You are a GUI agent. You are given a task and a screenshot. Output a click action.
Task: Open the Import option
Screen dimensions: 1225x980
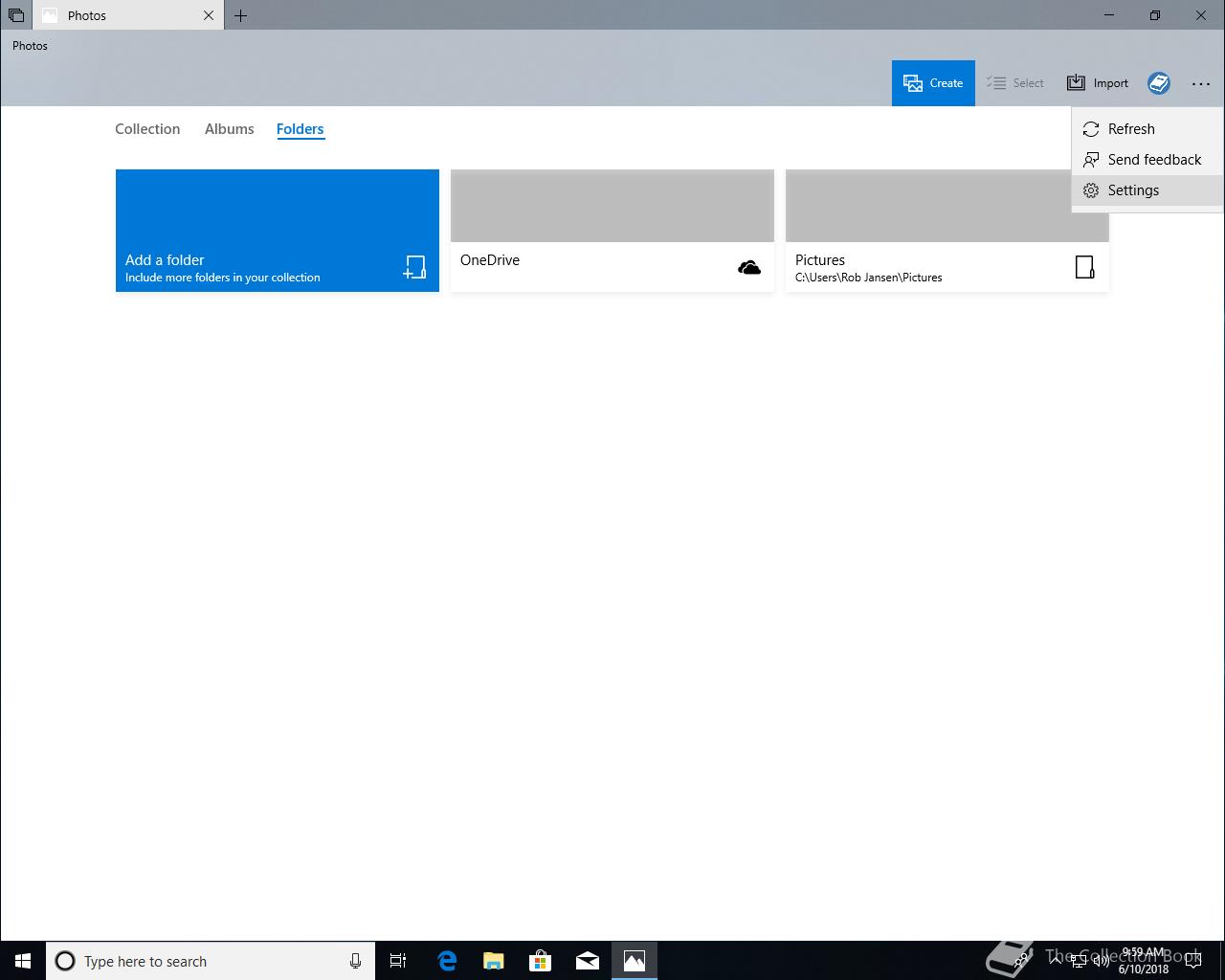click(1098, 83)
